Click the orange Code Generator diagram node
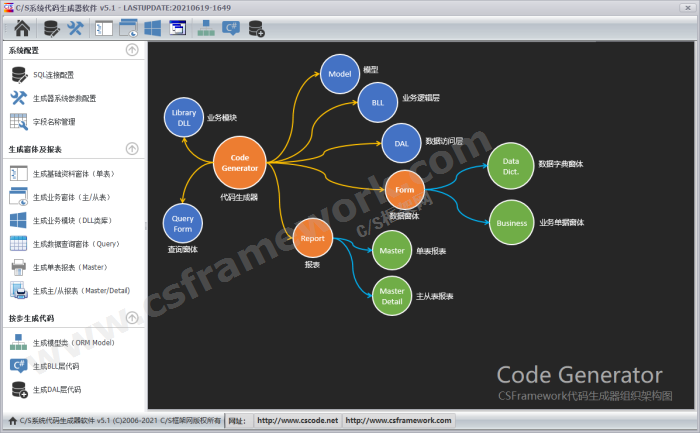Screen dimensions: 700x433 [239, 163]
